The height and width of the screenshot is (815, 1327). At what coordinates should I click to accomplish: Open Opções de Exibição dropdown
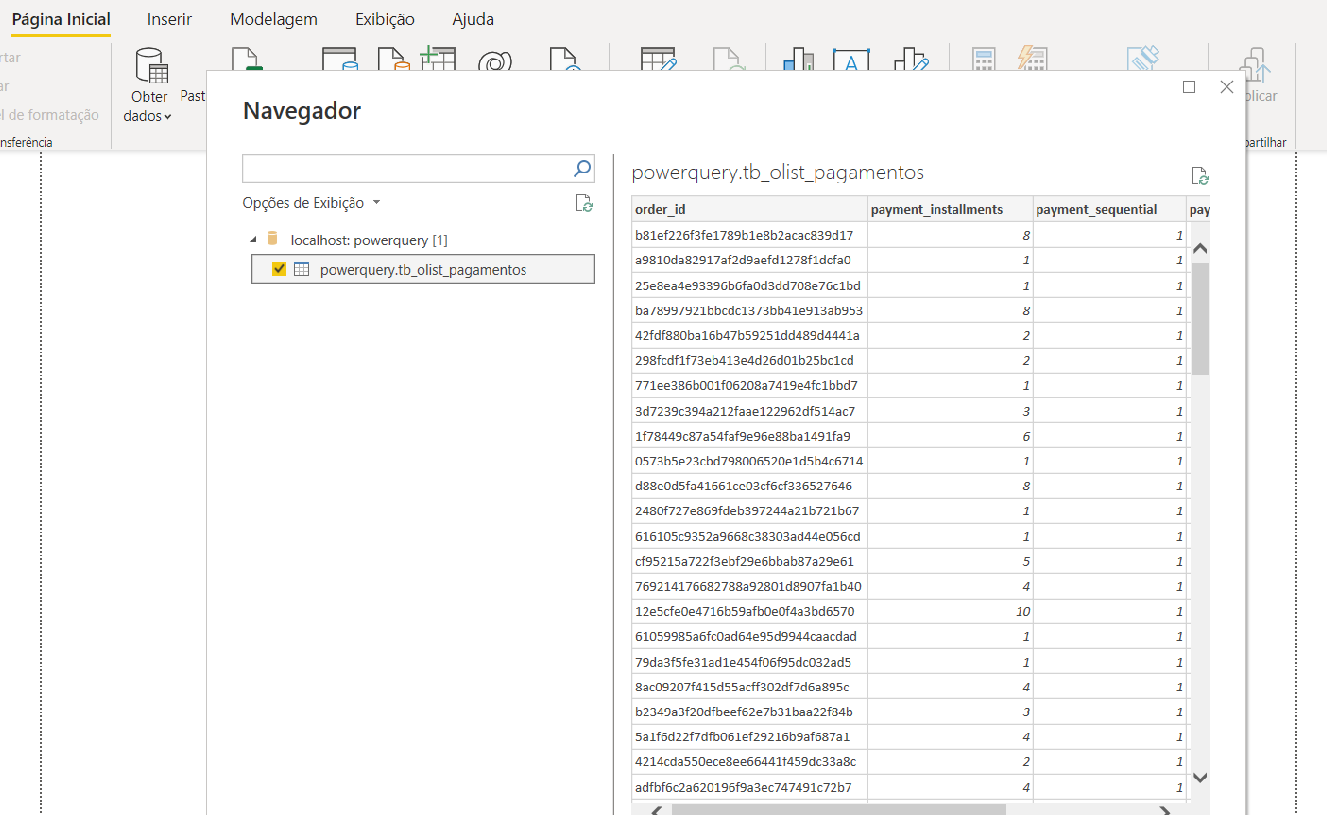point(312,203)
